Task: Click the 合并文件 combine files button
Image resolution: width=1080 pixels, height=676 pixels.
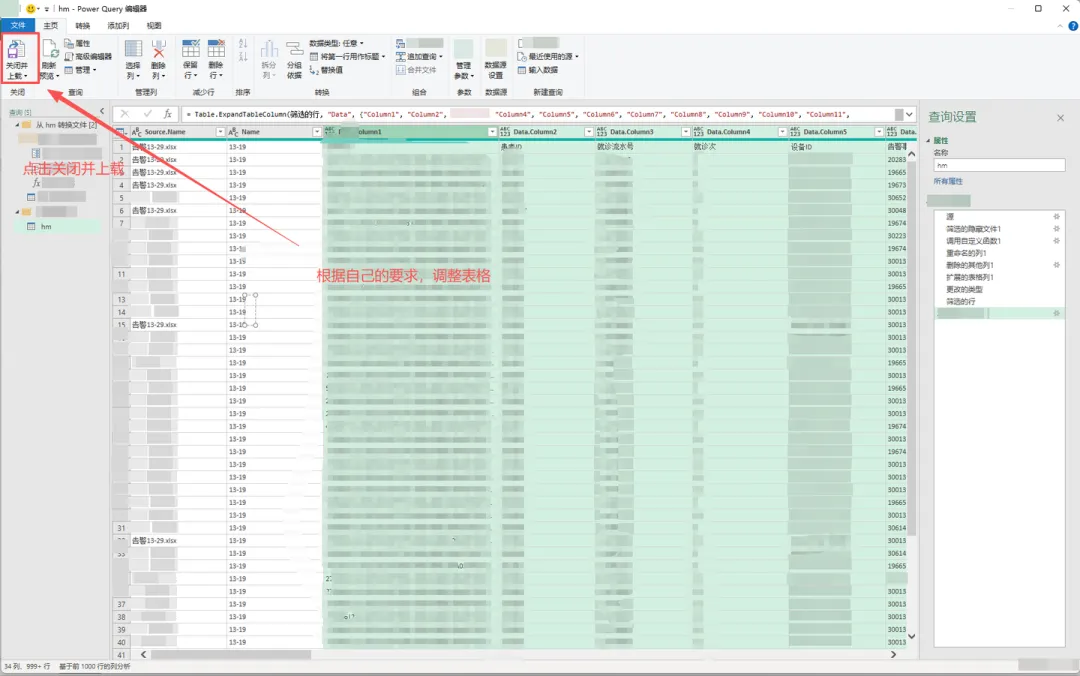Action: (x=417, y=70)
